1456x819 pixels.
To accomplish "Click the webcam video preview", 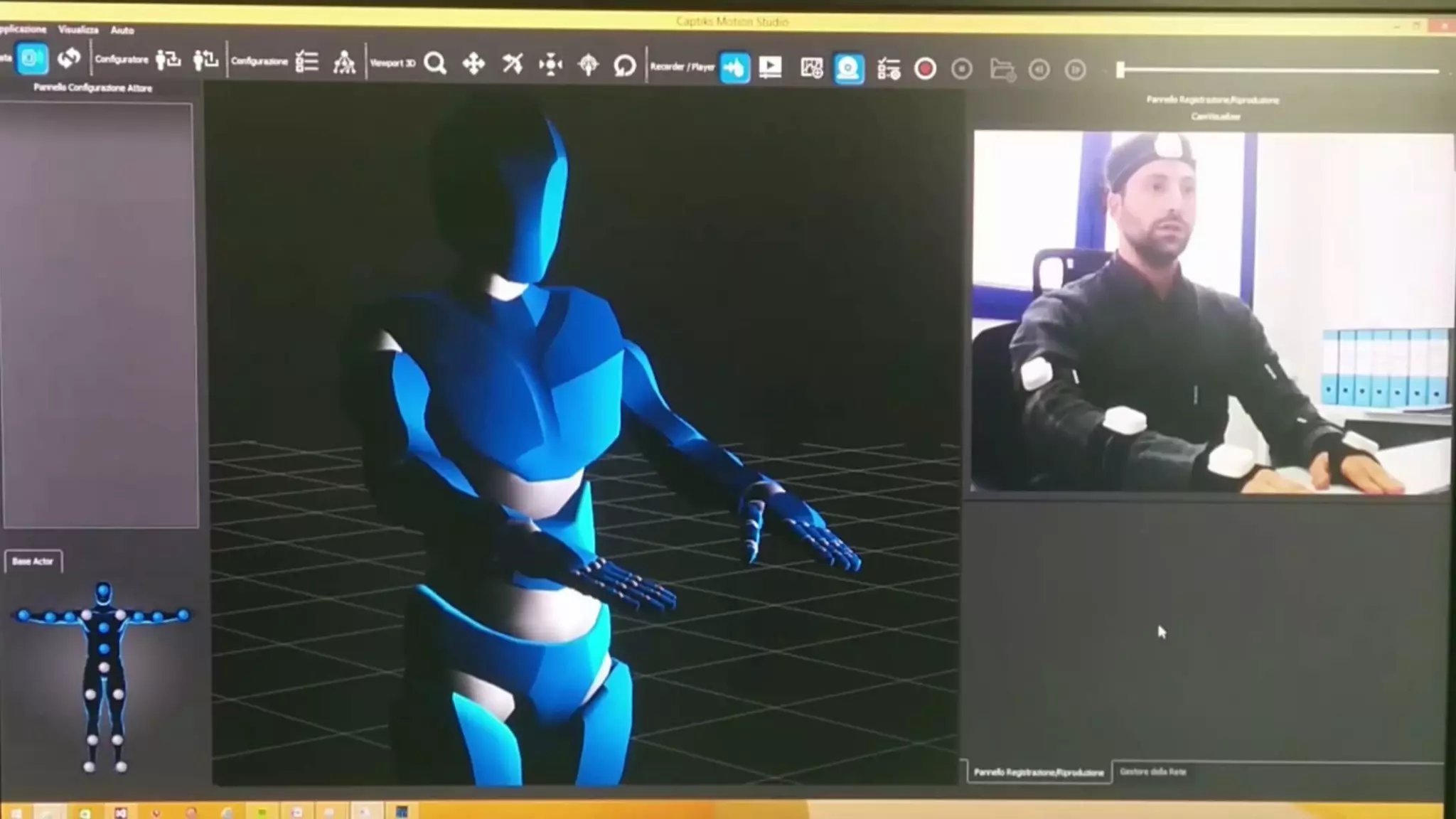I will click(x=1211, y=311).
